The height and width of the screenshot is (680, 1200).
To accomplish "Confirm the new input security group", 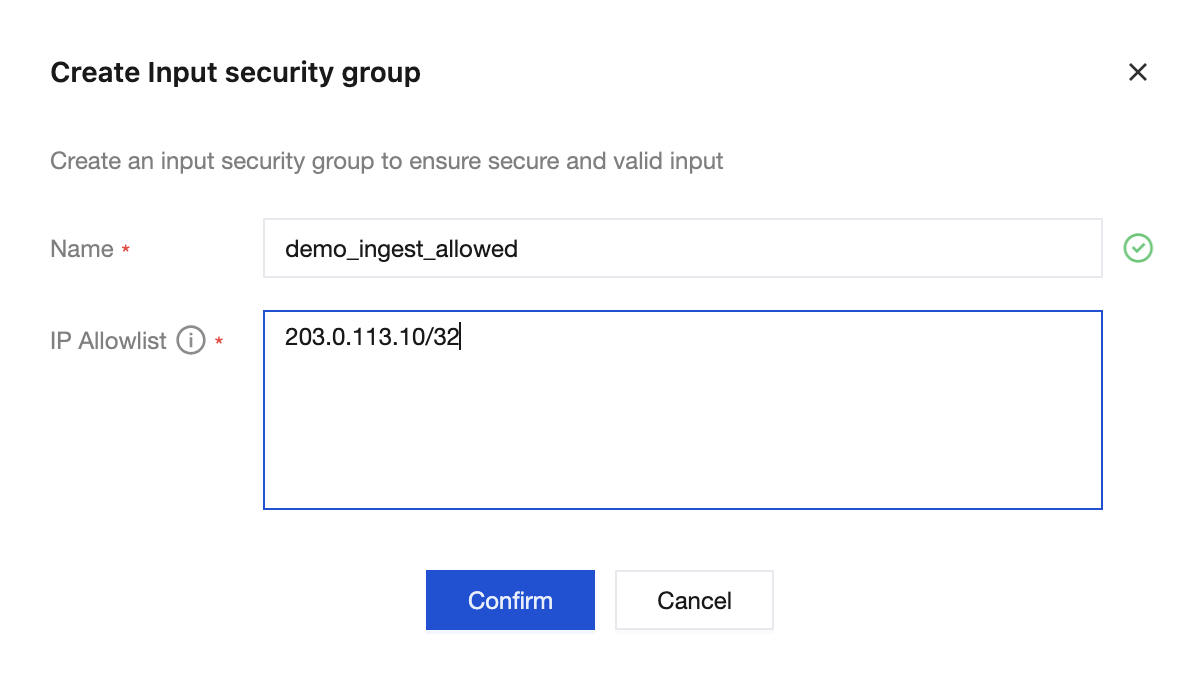I will point(510,600).
